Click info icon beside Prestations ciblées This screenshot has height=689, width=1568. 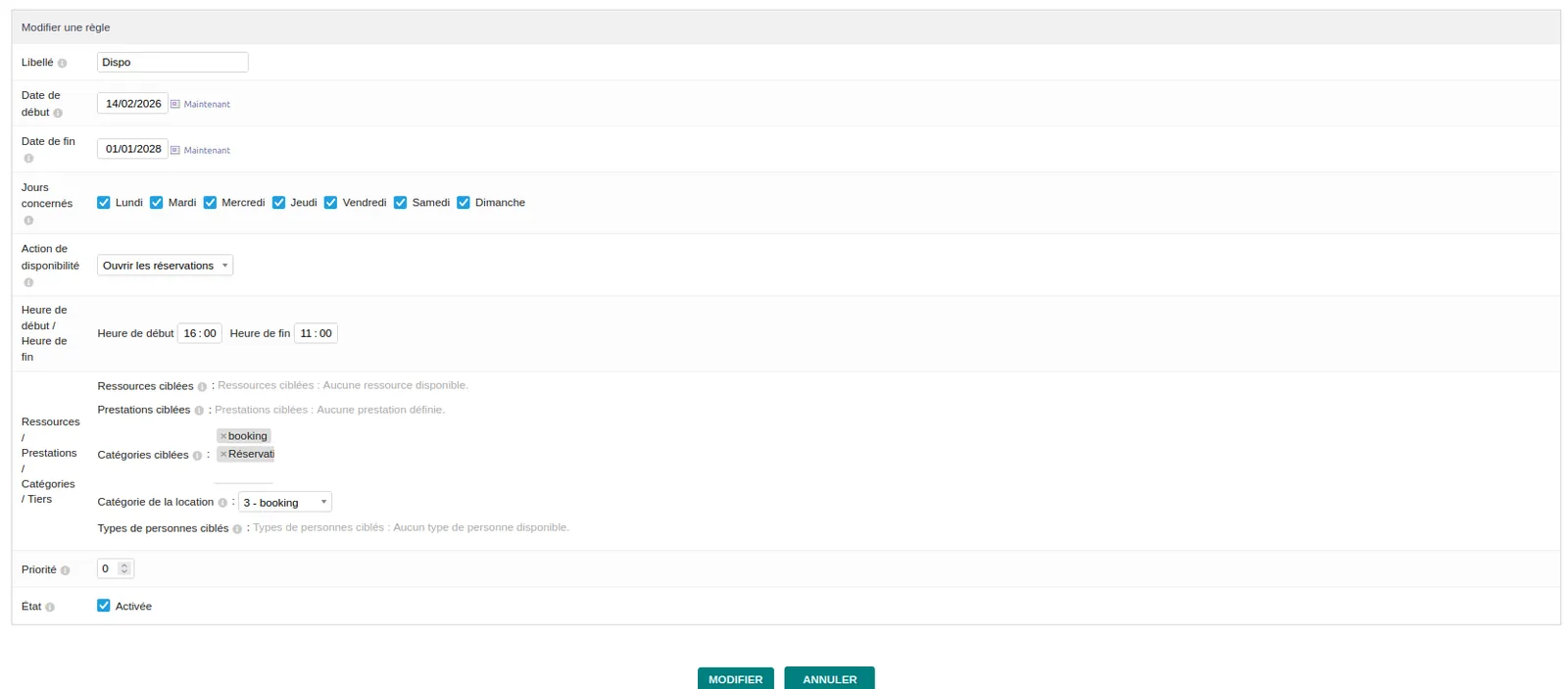pos(199,411)
